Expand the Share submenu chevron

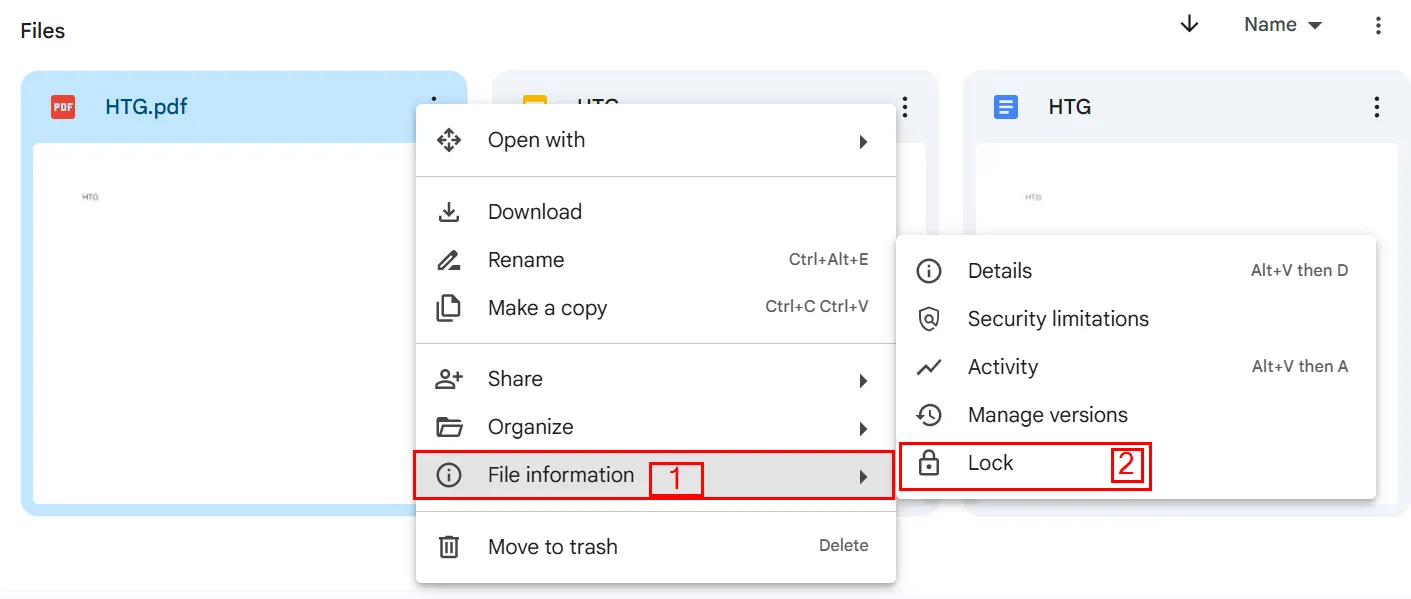[x=863, y=379]
